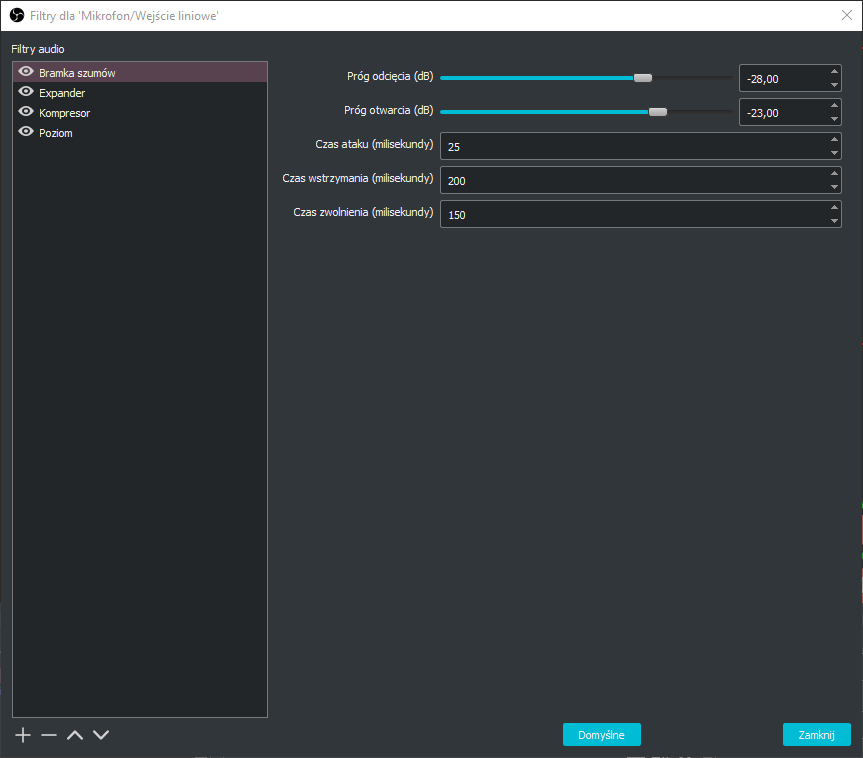Viewport: 863px width, 758px height.
Task: Decrease Próg otwarcia value with down arrow
Action: (834, 119)
